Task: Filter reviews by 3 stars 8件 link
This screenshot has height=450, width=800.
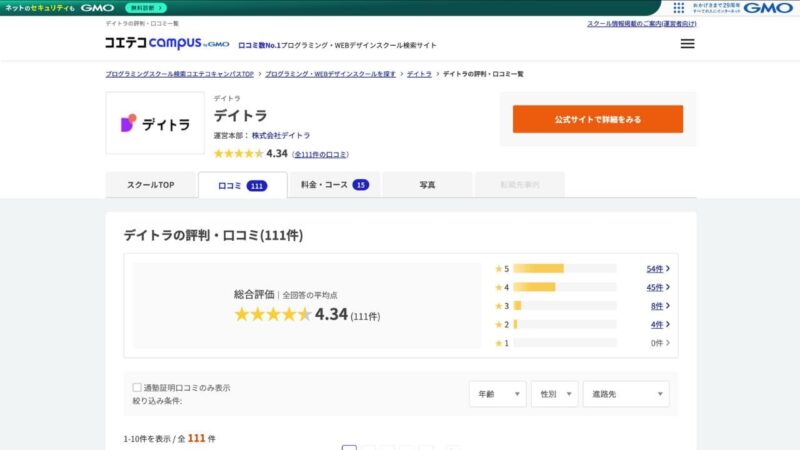Action: pos(657,306)
